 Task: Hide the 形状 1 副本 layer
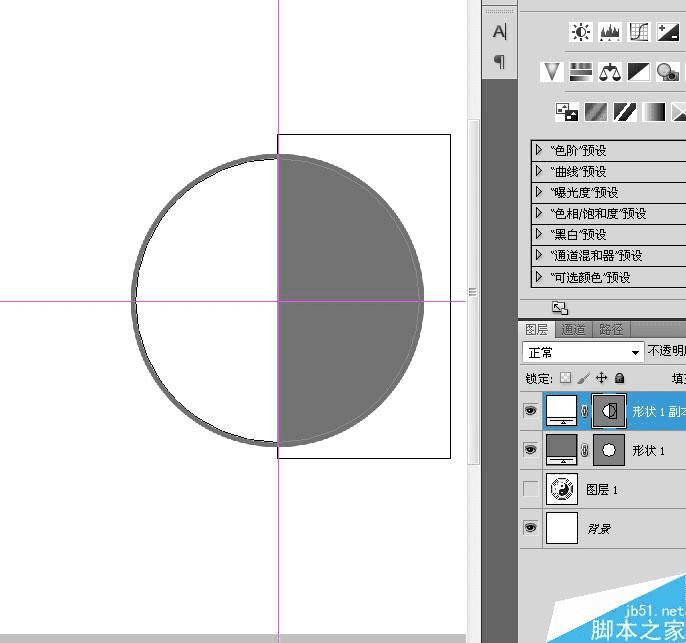click(x=530, y=411)
